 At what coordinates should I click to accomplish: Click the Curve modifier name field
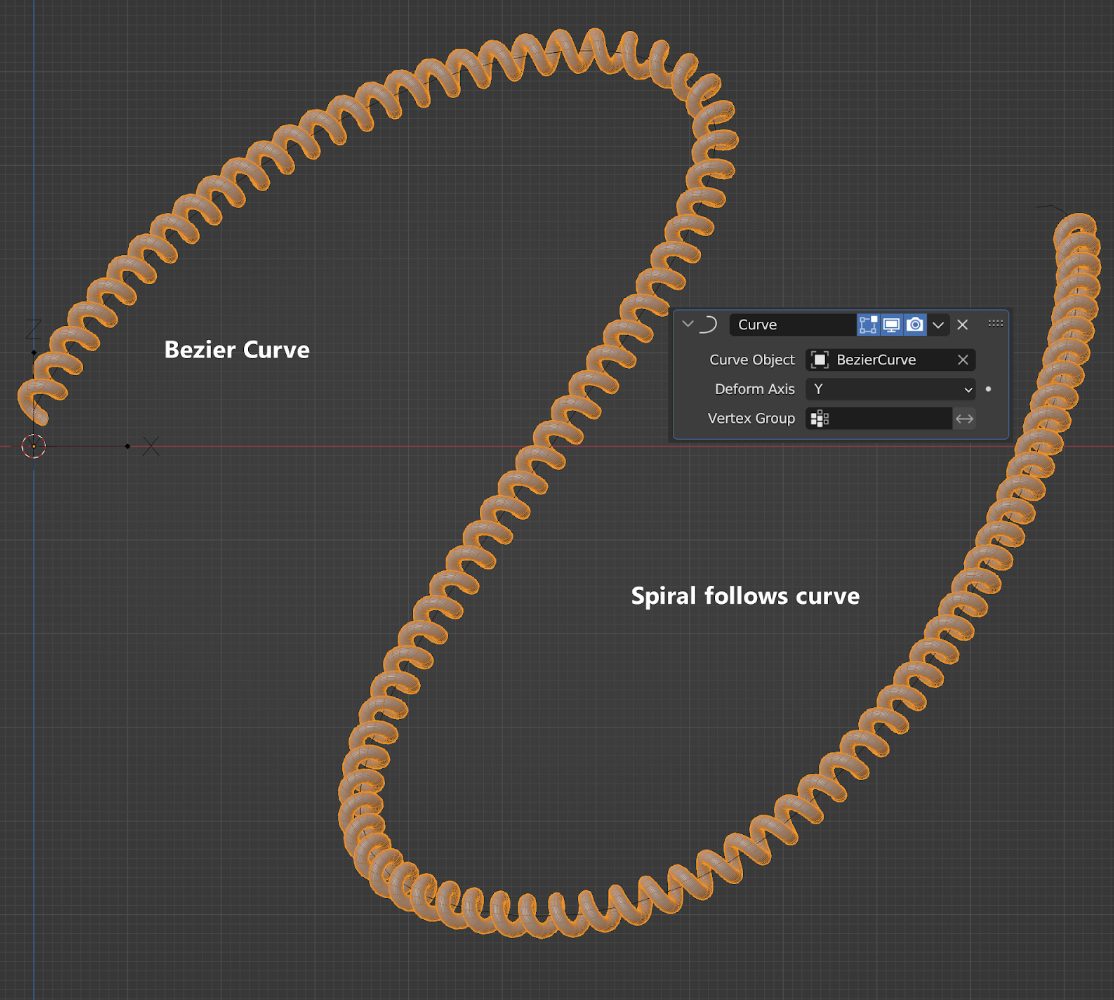click(790, 324)
